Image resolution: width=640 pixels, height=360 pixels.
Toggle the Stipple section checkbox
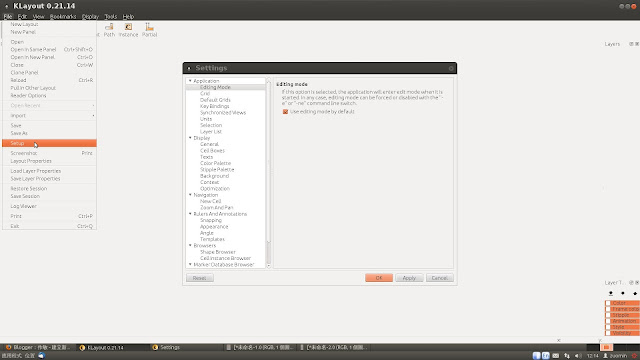coord(608,315)
